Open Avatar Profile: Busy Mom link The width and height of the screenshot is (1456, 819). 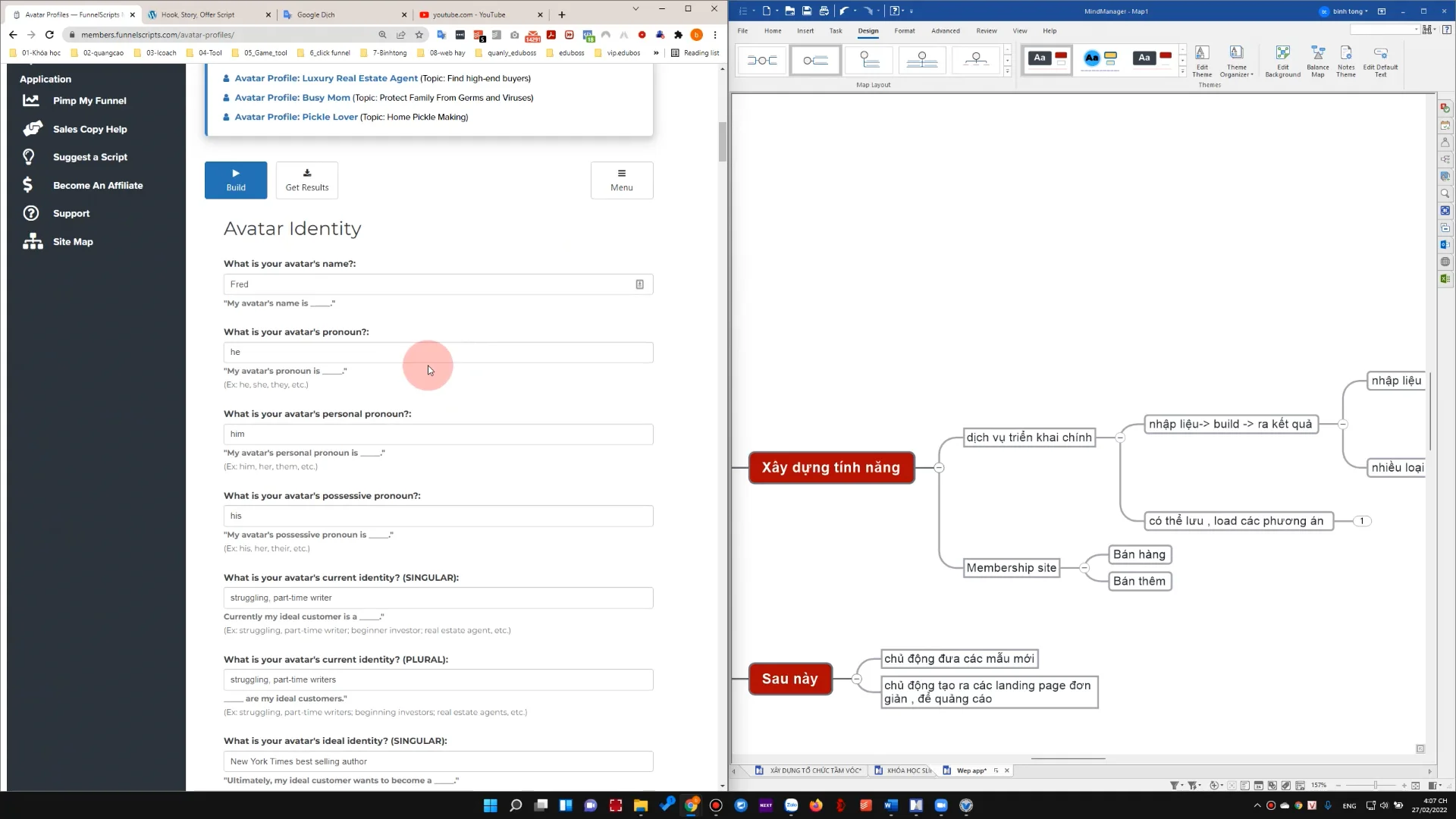tap(292, 98)
